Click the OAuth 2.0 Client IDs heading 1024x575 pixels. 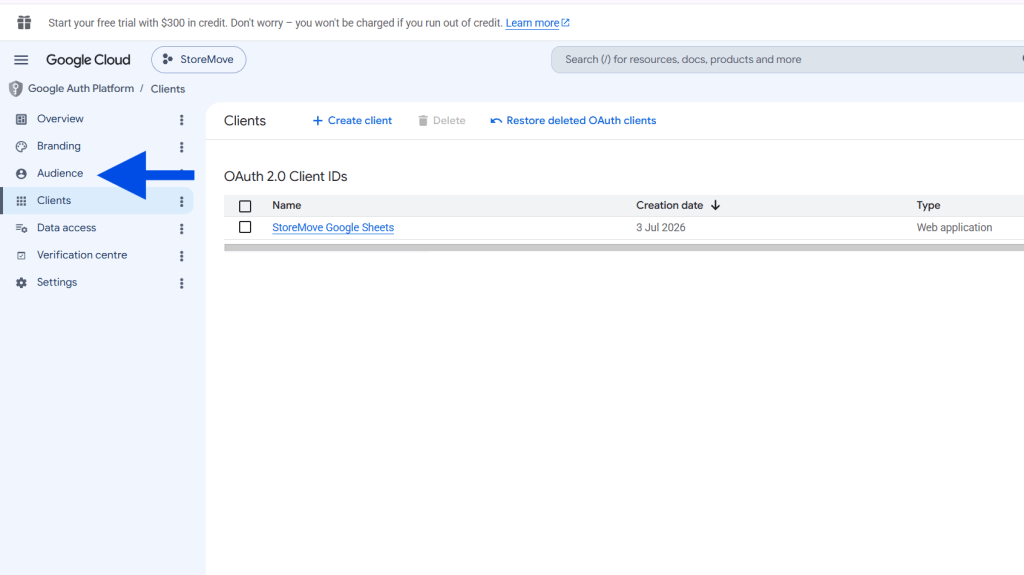coord(285,176)
